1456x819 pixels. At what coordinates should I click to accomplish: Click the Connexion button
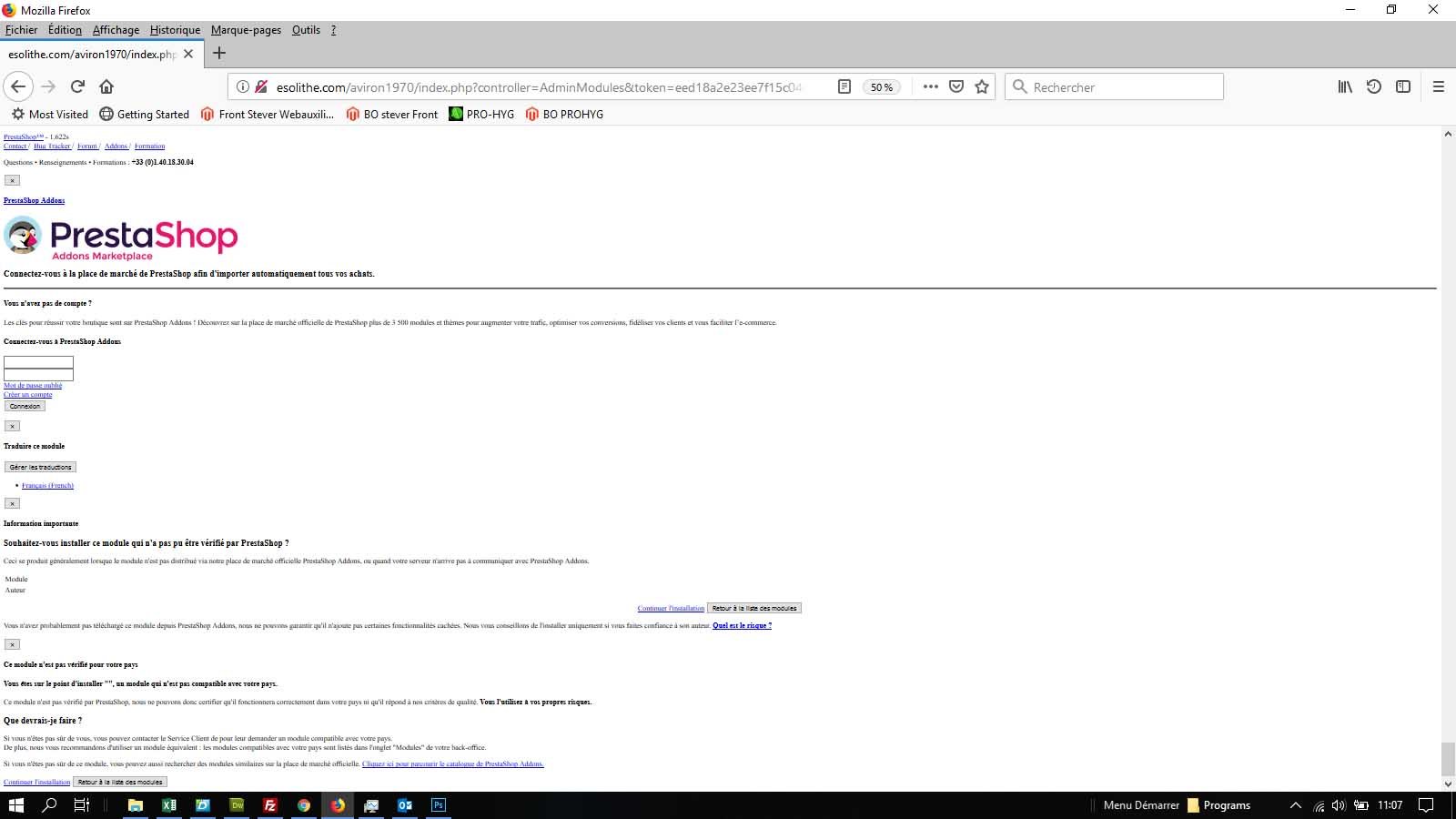[x=25, y=406]
